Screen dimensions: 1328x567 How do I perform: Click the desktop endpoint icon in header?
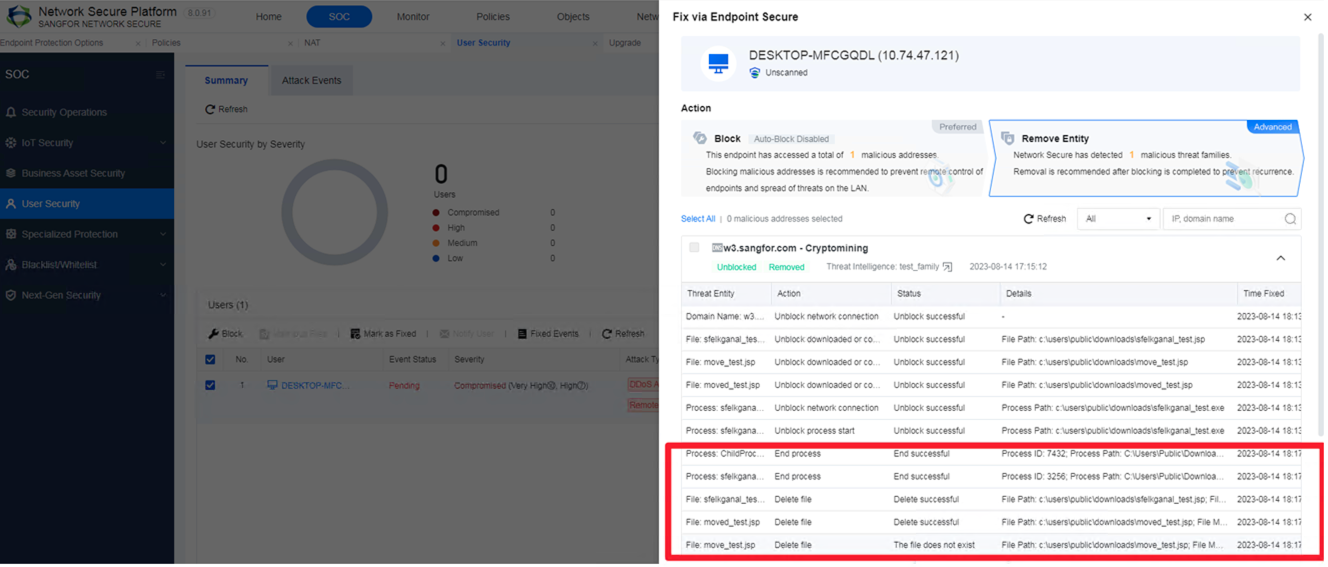[x=718, y=64]
